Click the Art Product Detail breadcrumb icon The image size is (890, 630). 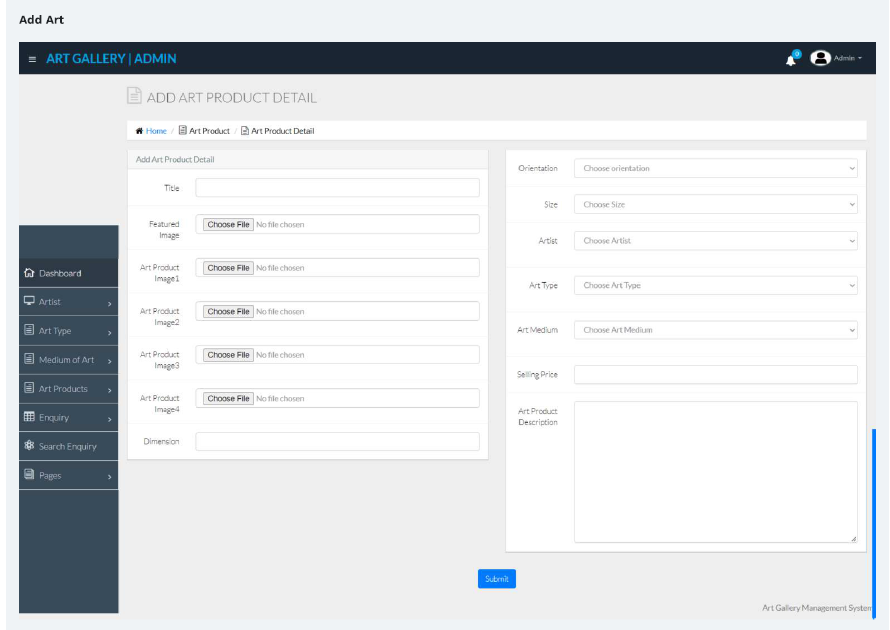coord(245,131)
